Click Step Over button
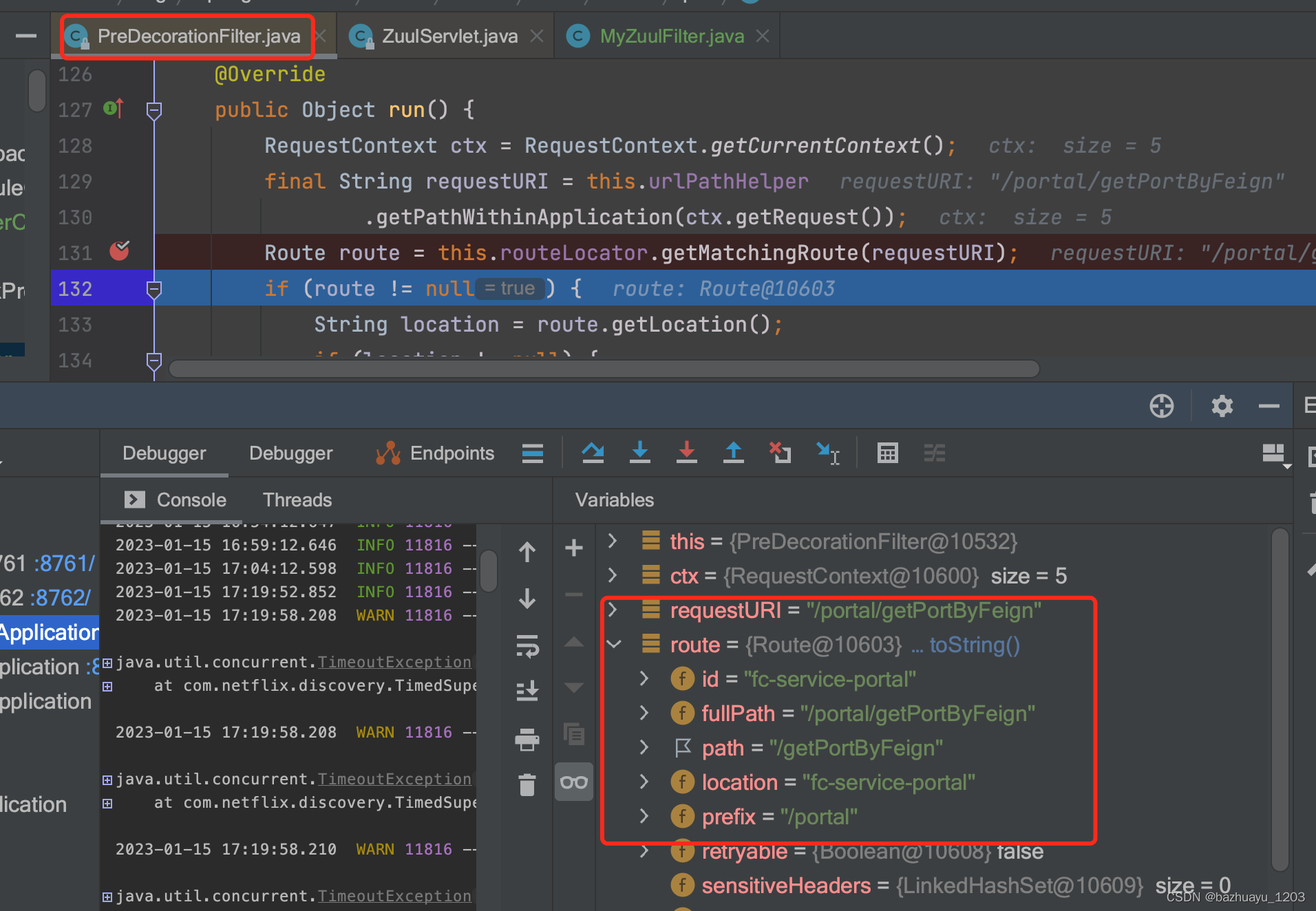1316x911 pixels. pos(593,453)
